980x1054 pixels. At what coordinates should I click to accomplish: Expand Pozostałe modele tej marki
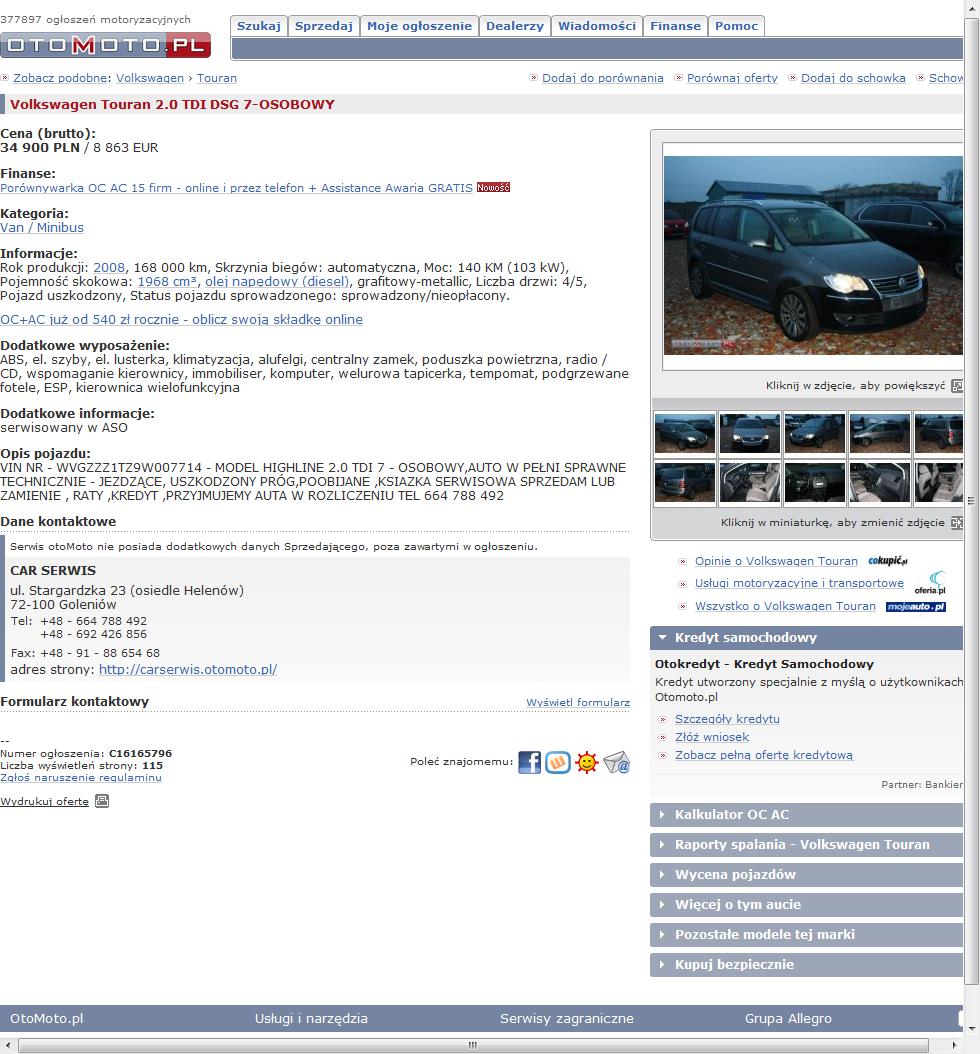tap(807, 934)
